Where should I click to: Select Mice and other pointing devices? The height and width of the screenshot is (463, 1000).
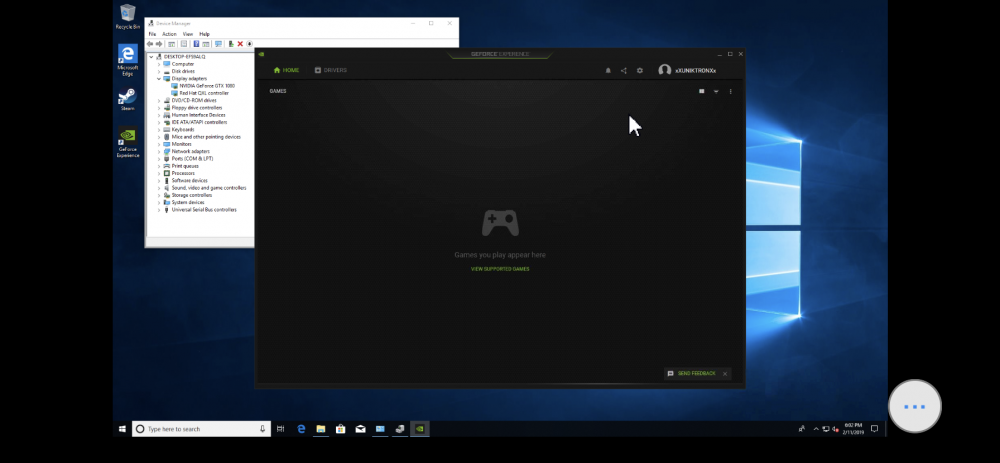tap(206, 137)
